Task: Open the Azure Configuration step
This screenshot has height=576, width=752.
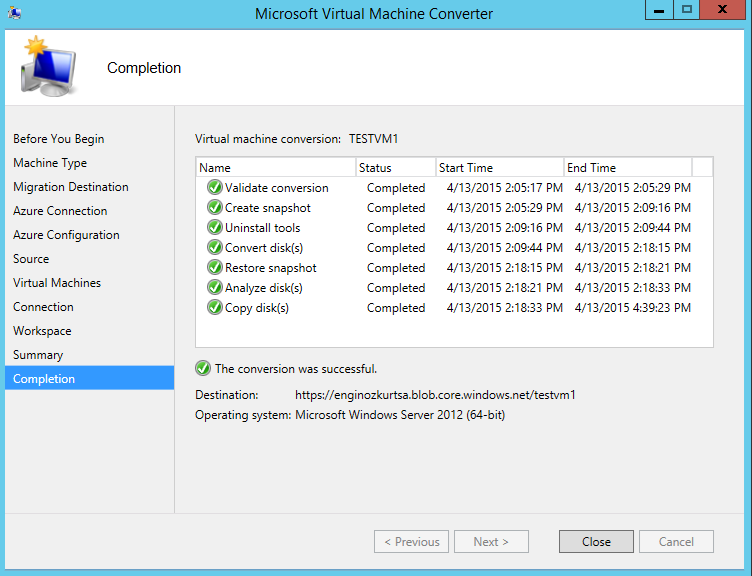Action: click(x=66, y=235)
